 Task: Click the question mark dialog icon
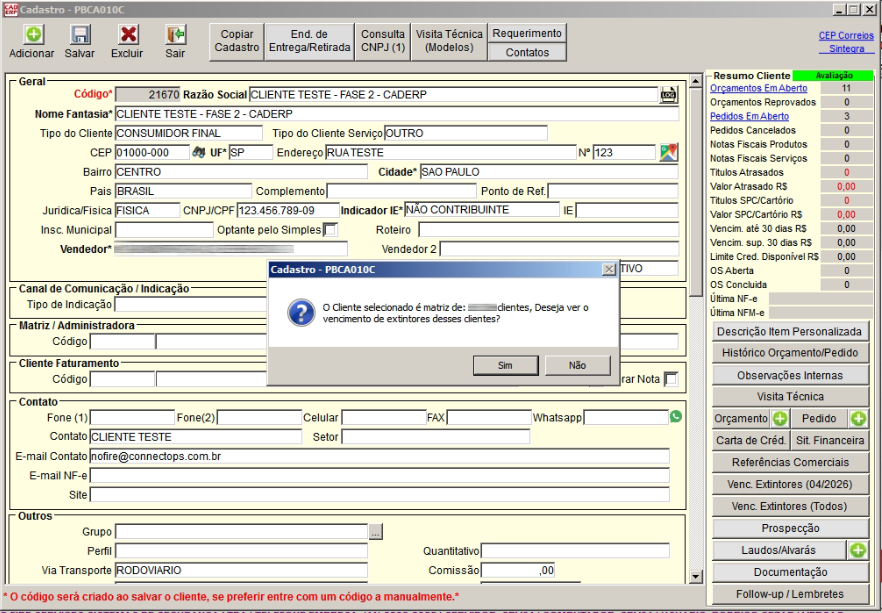click(x=301, y=313)
